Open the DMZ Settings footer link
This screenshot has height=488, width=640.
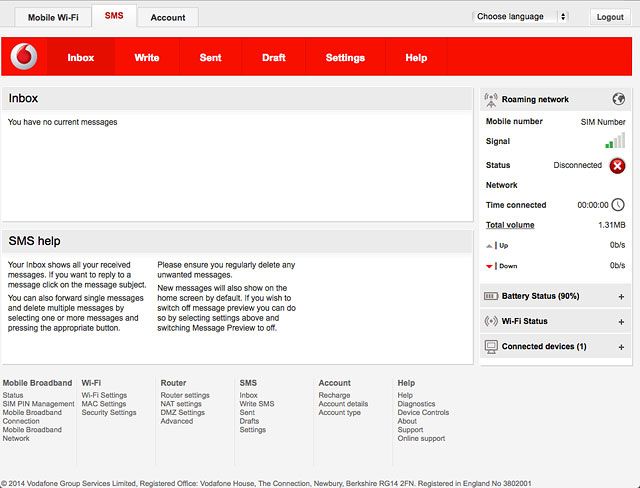[x=182, y=413]
